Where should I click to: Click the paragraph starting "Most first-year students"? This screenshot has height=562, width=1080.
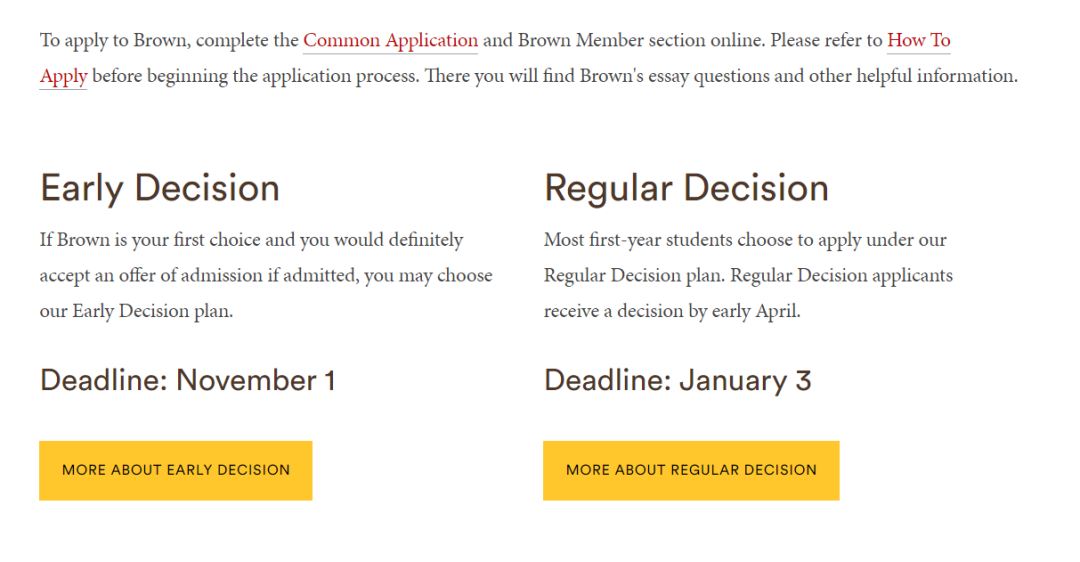click(x=749, y=275)
